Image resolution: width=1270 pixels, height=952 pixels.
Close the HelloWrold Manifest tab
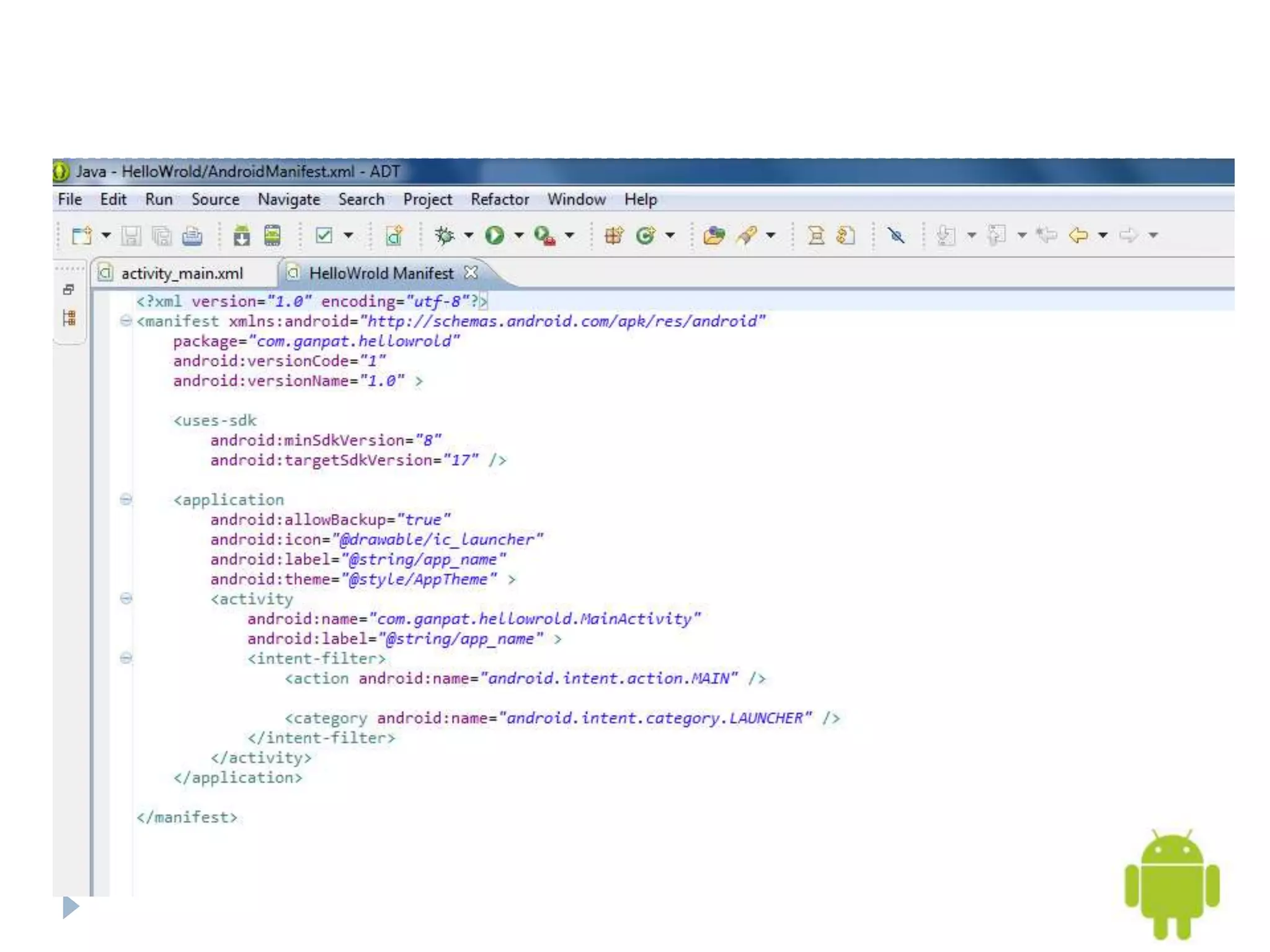pyautogui.click(x=471, y=273)
